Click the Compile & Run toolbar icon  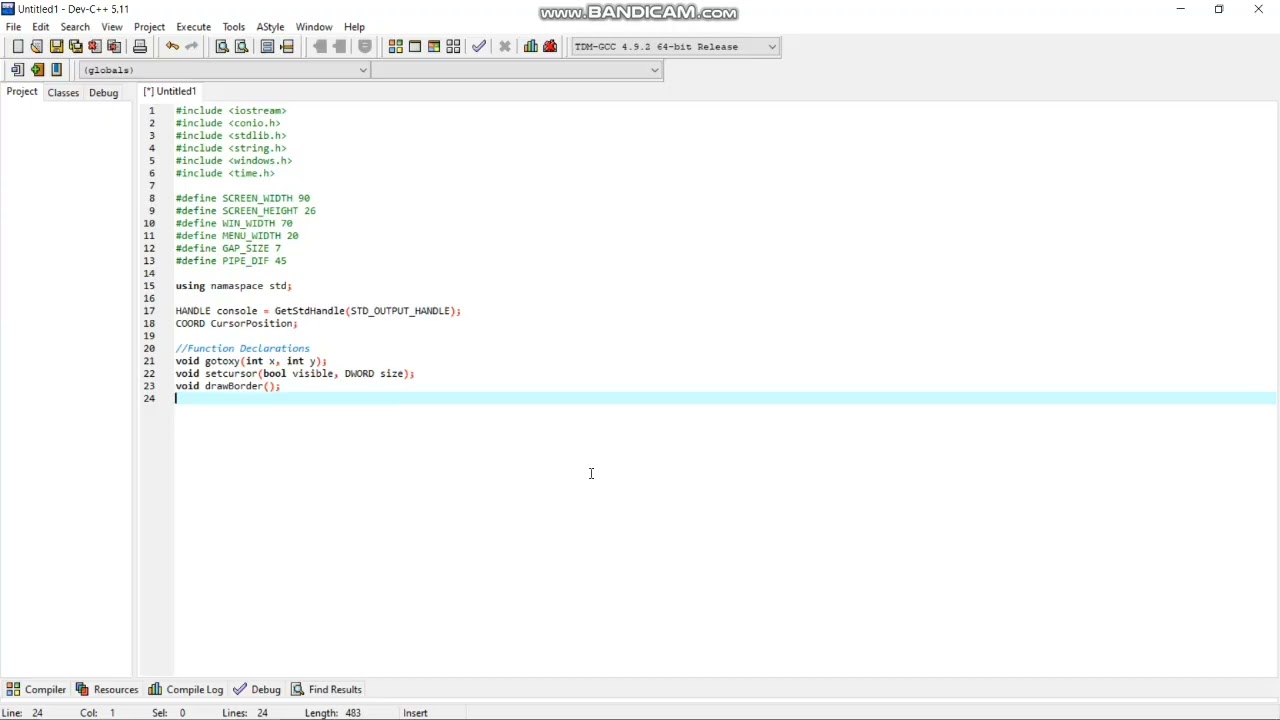(x=434, y=47)
